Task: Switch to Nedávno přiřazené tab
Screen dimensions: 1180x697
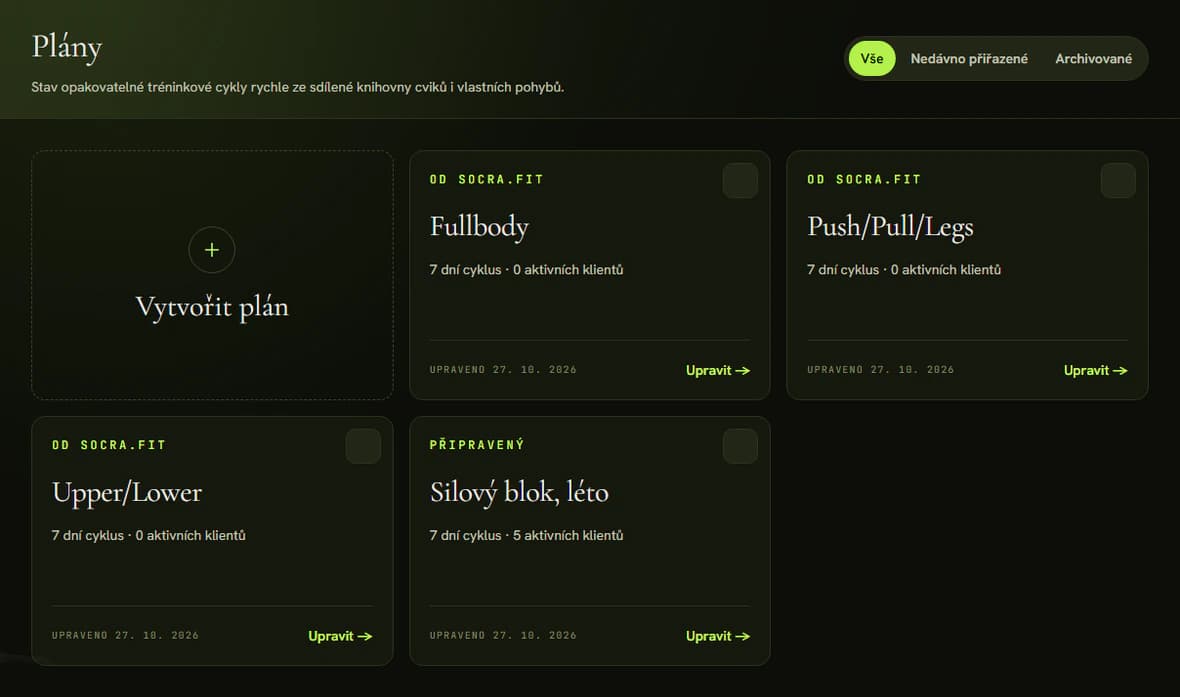Action: [x=969, y=59]
